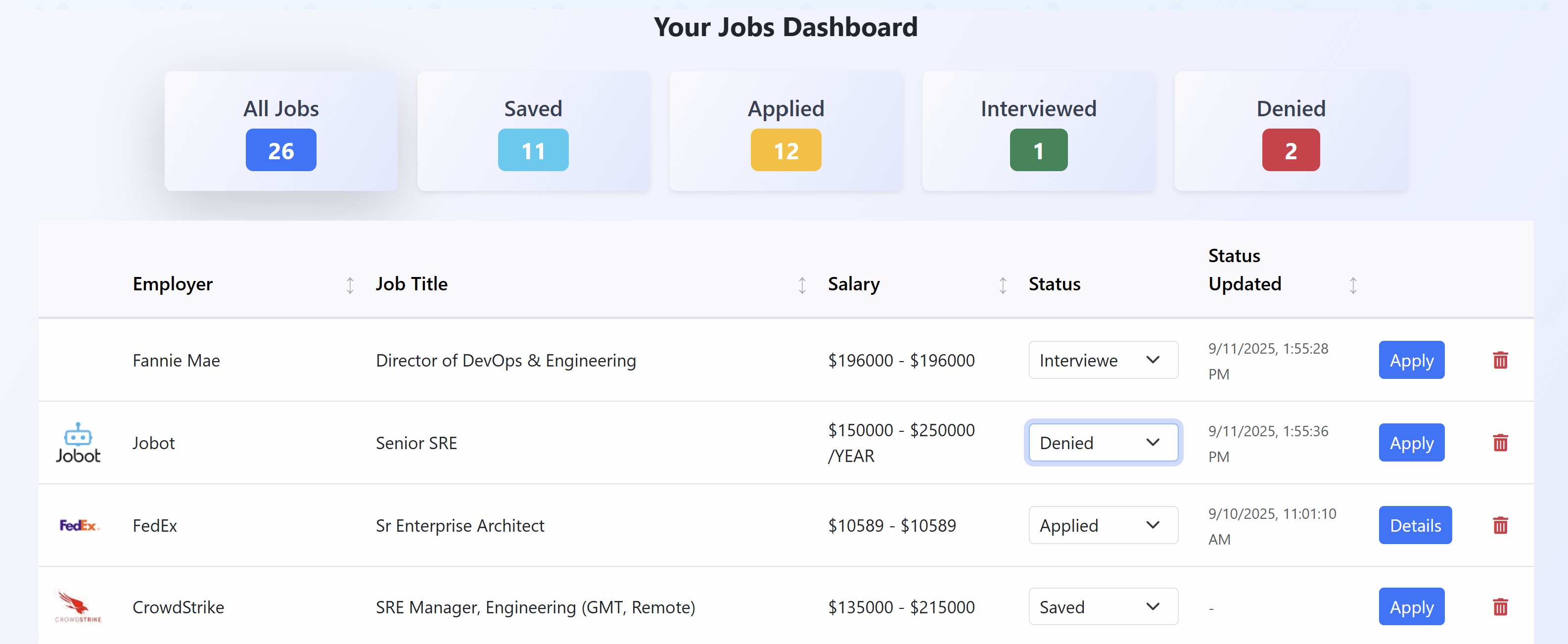Open Details for FedEx job
This screenshot has width=1568, height=644.
coord(1415,525)
